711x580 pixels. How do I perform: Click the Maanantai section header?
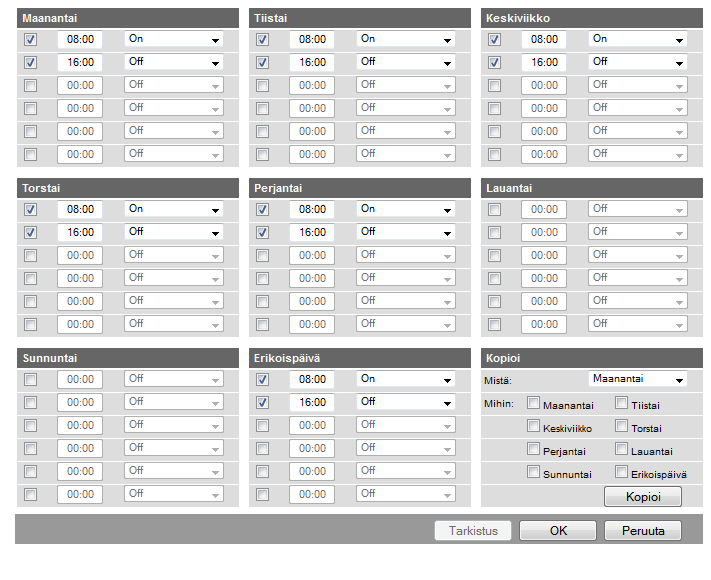point(128,18)
